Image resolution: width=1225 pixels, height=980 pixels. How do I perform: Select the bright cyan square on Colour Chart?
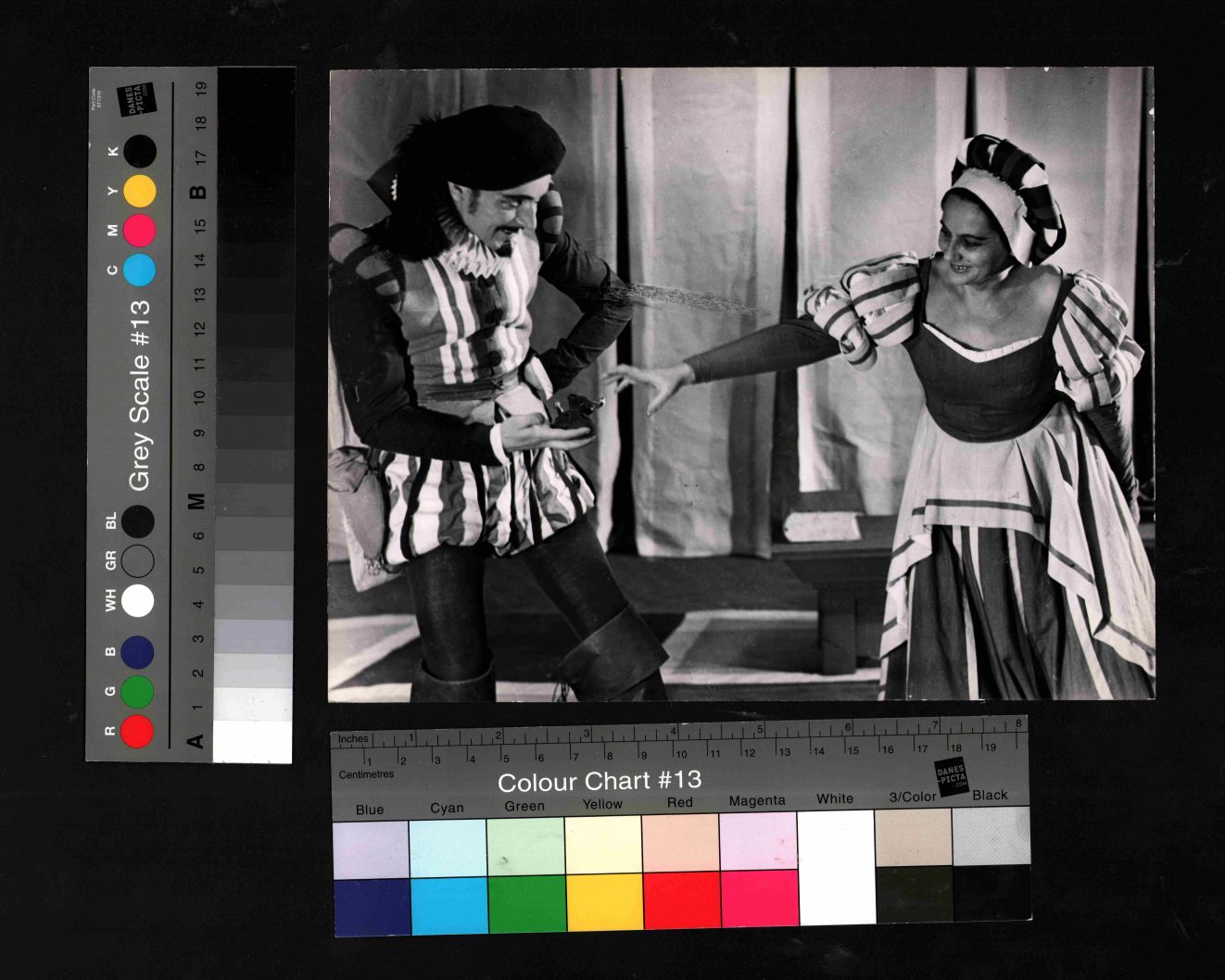tap(448, 905)
